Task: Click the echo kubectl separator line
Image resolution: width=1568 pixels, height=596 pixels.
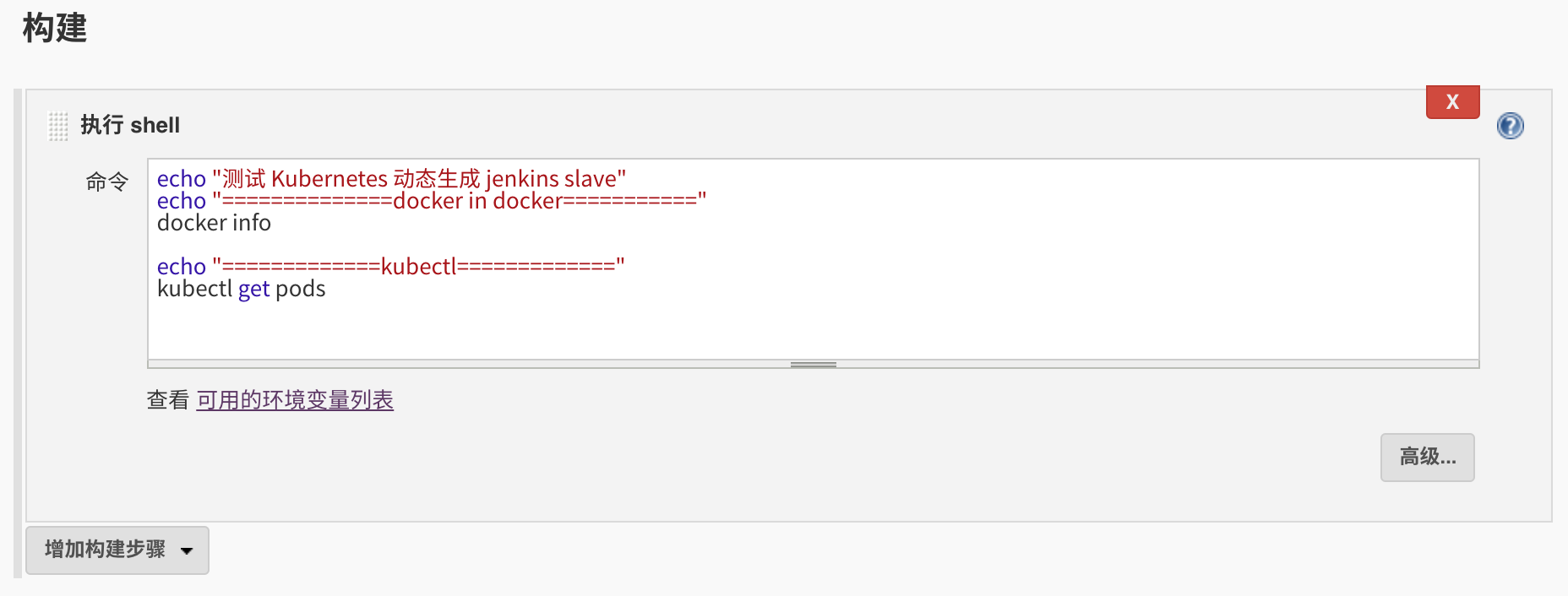Action: [x=391, y=267]
